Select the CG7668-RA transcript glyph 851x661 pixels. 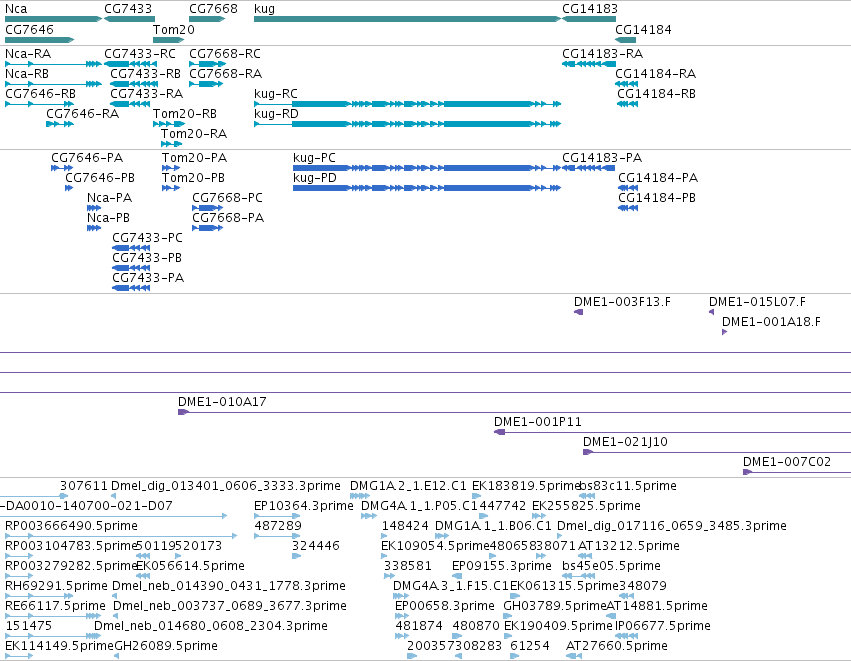[x=206, y=84]
